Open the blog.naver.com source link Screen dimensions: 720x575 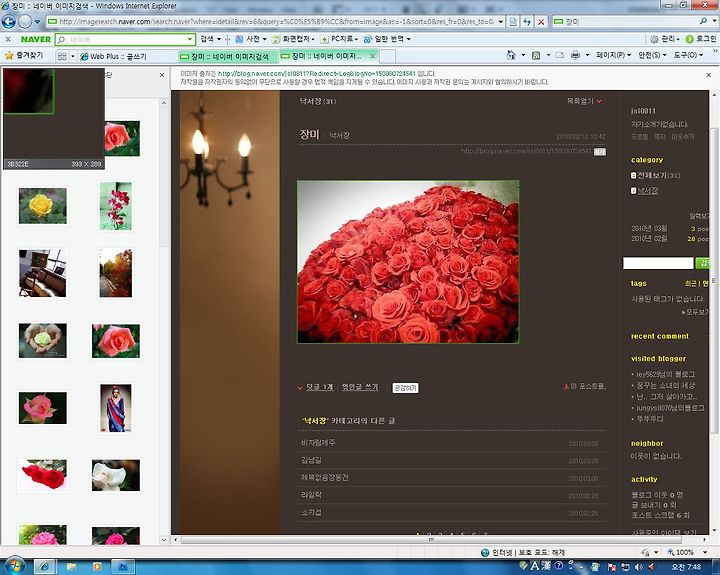[x=316, y=73]
